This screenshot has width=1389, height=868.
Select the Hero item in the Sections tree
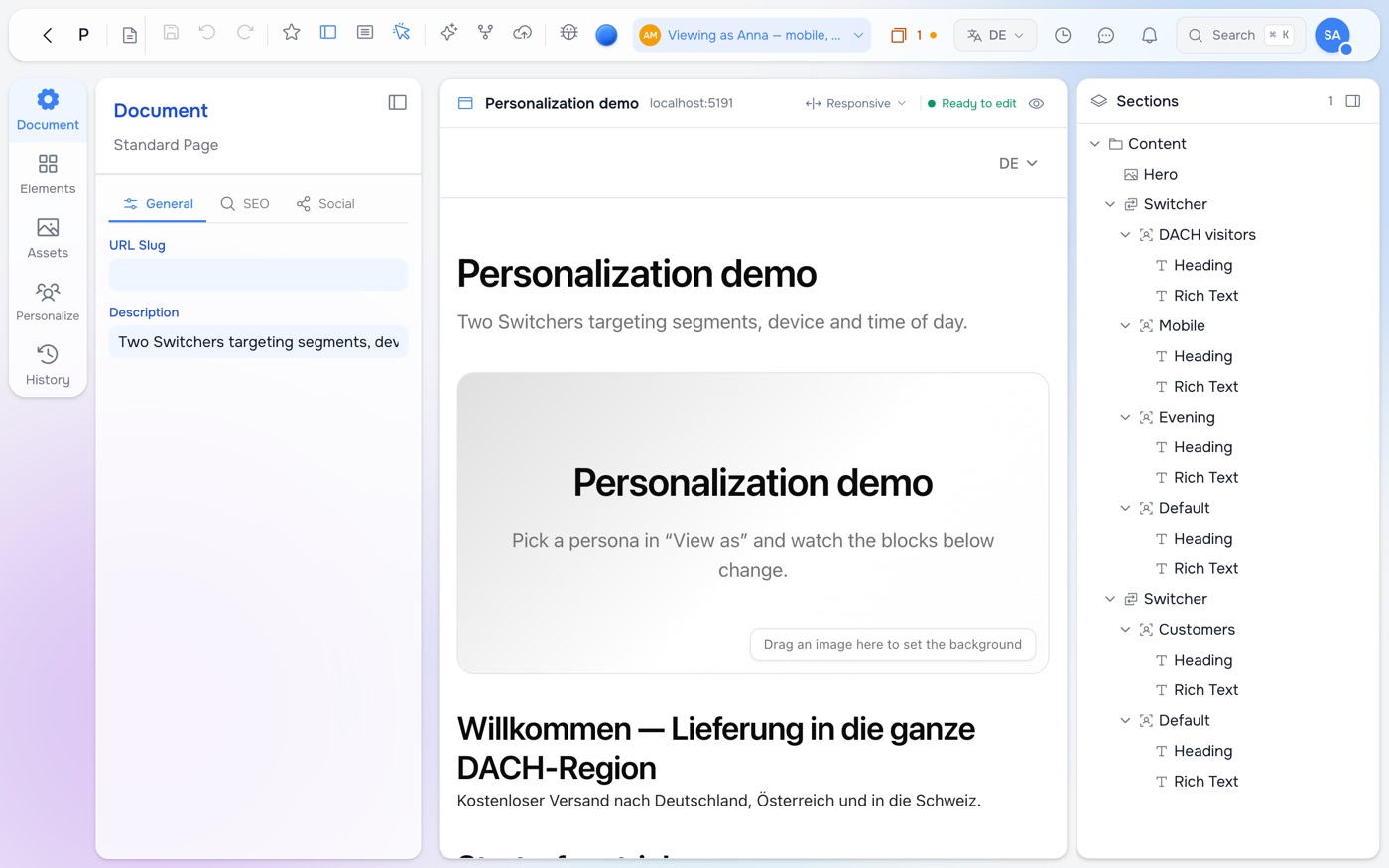tap(1160, 174)
